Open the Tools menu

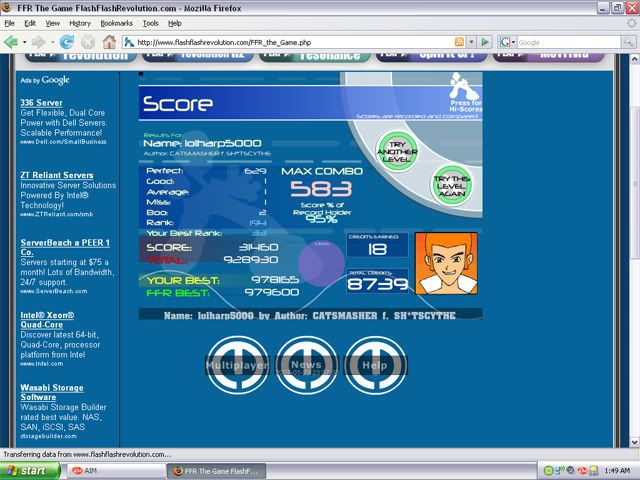click(x=150, y=22)
